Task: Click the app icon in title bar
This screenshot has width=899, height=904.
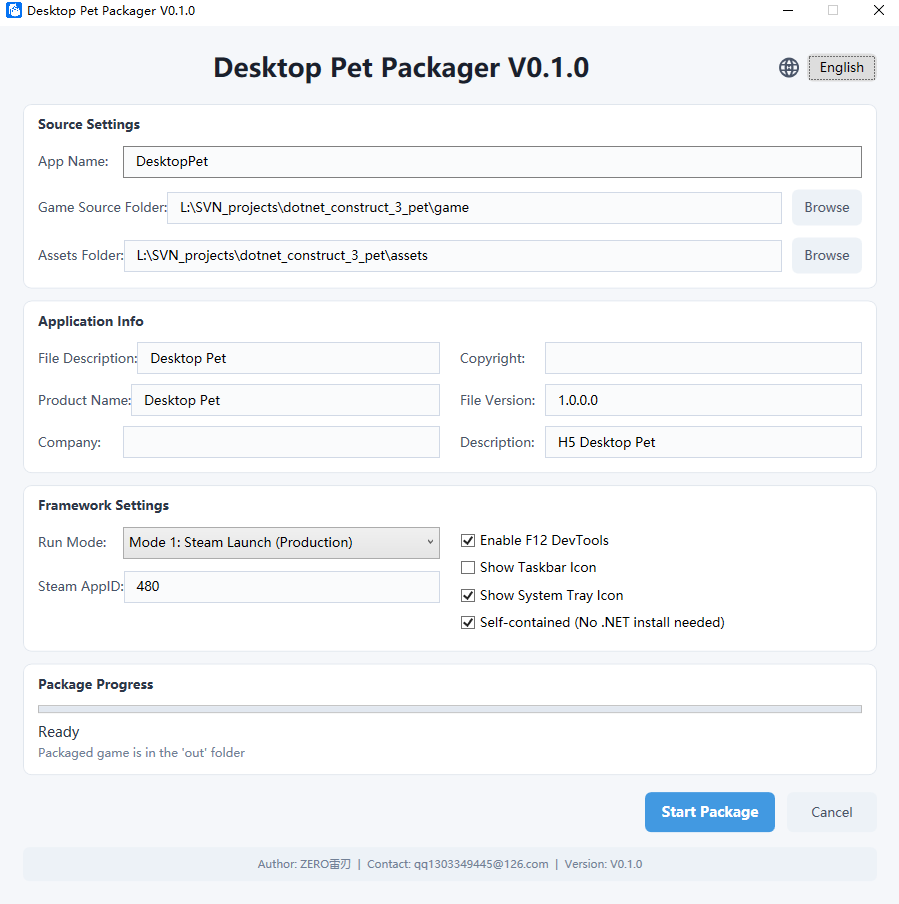Action: point(14,11)
